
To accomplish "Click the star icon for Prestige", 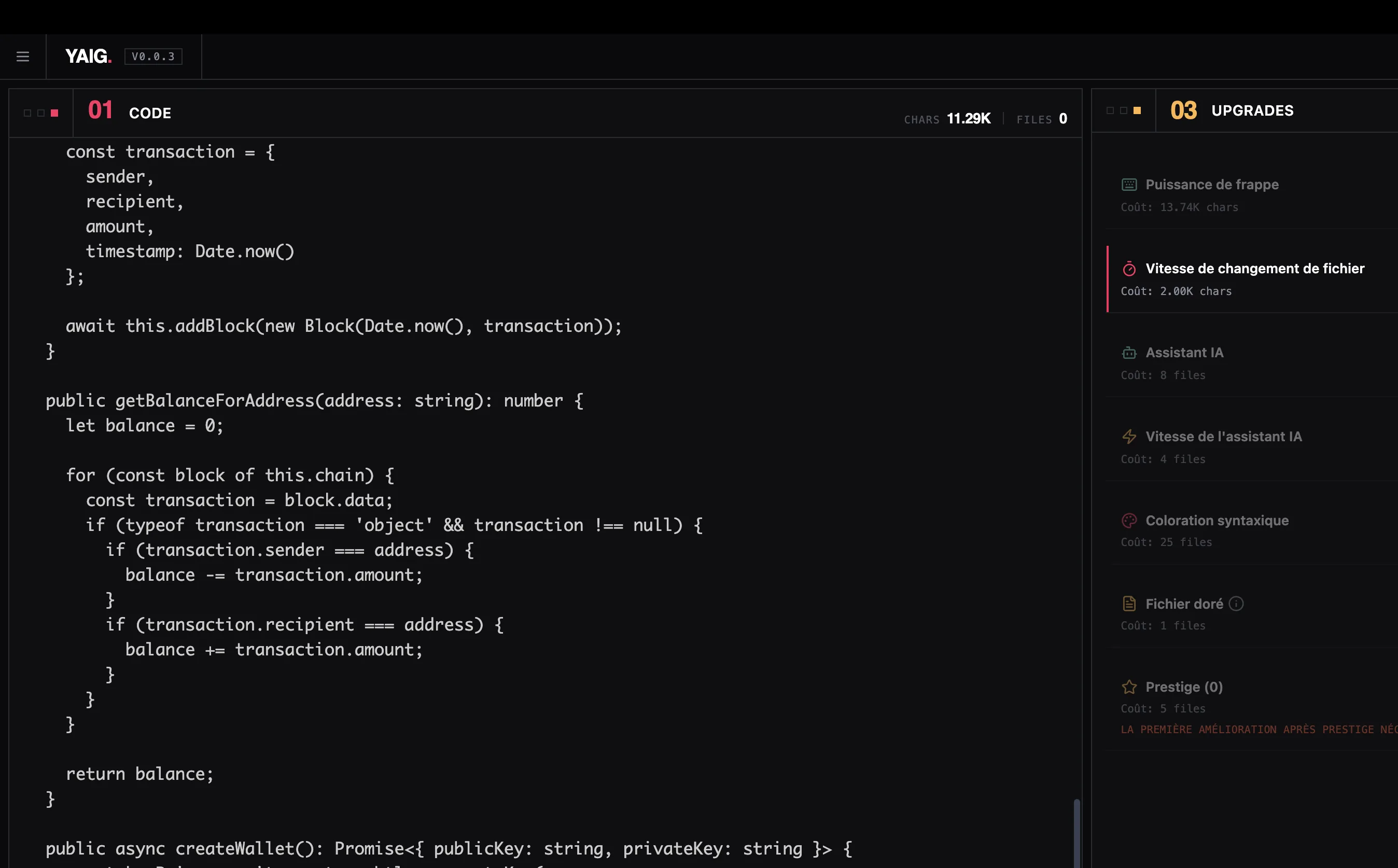I will click(x=1129, y=687).
